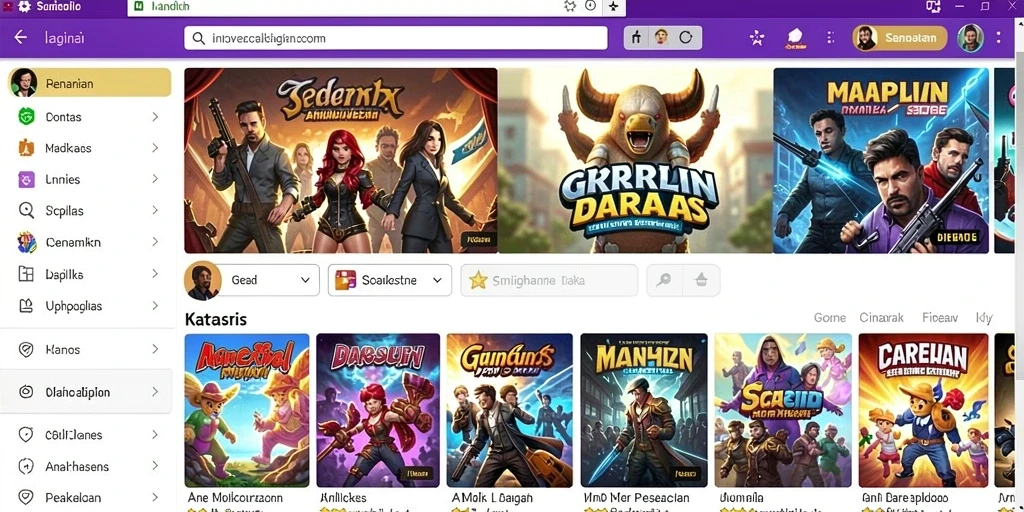The height and width of the screenshot is (512, 1024).
Task: Click the heart shield icon beside Peakeloan
Action: [26, 498]
